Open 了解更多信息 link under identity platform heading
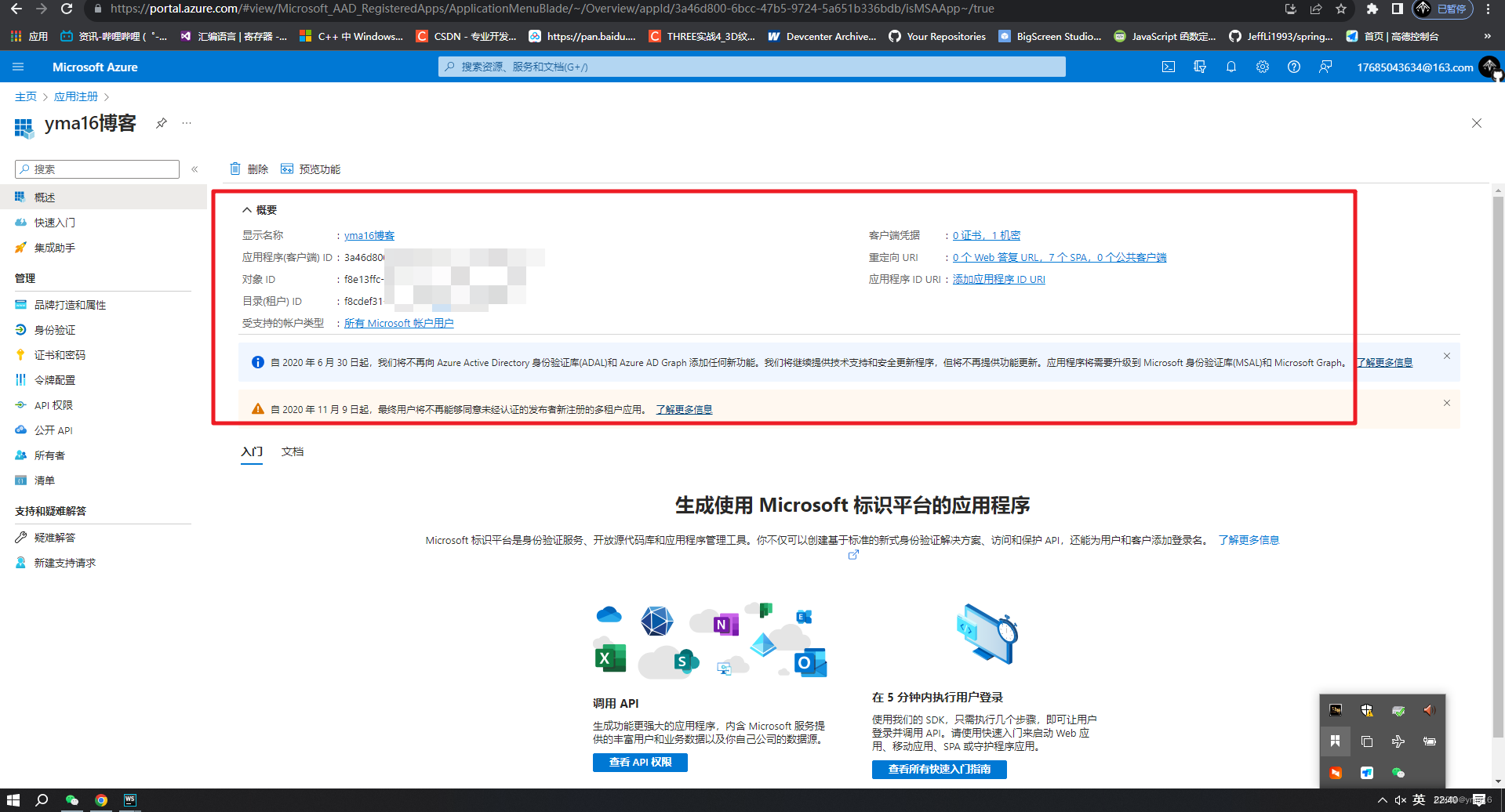The width and height of the screenshot is (1505, 812). (1249, 540)
